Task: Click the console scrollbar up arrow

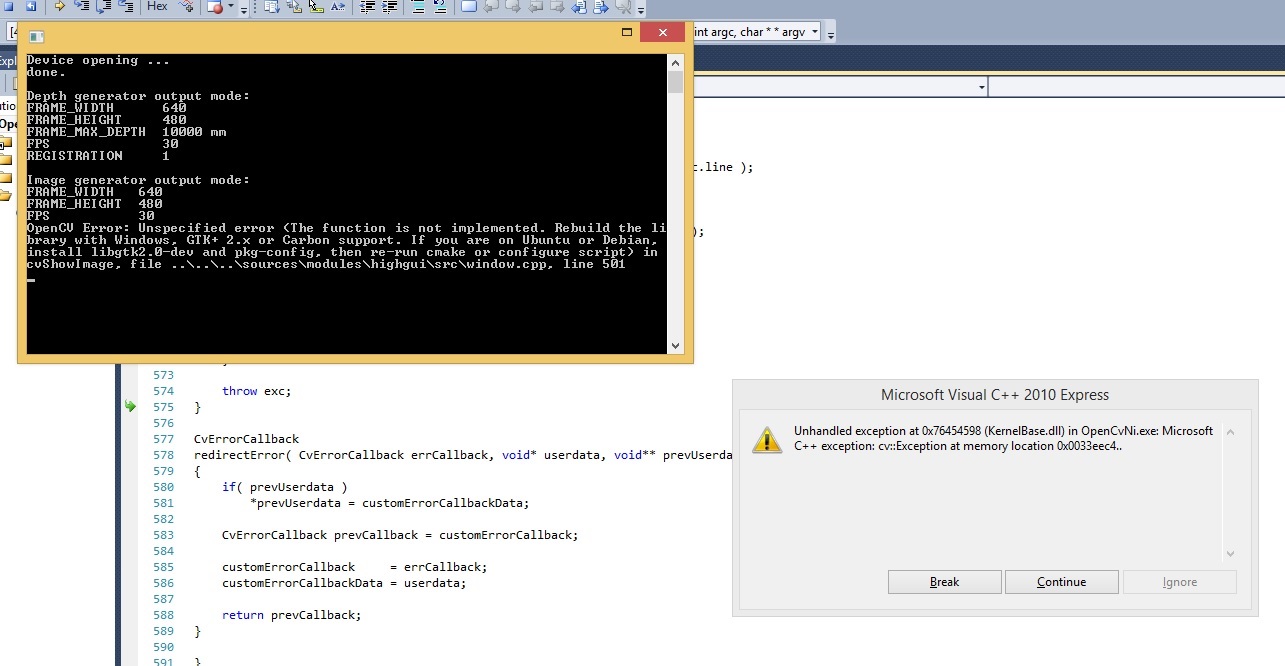Action: click(x=676, y=62)
